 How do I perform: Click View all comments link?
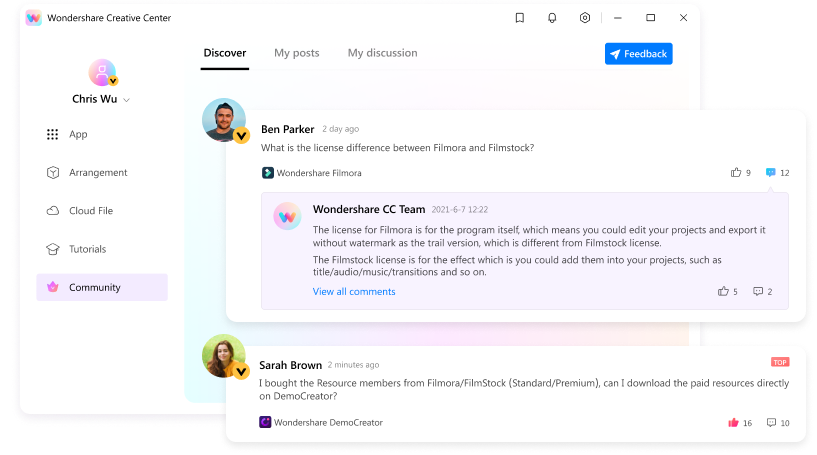[354, 292]
